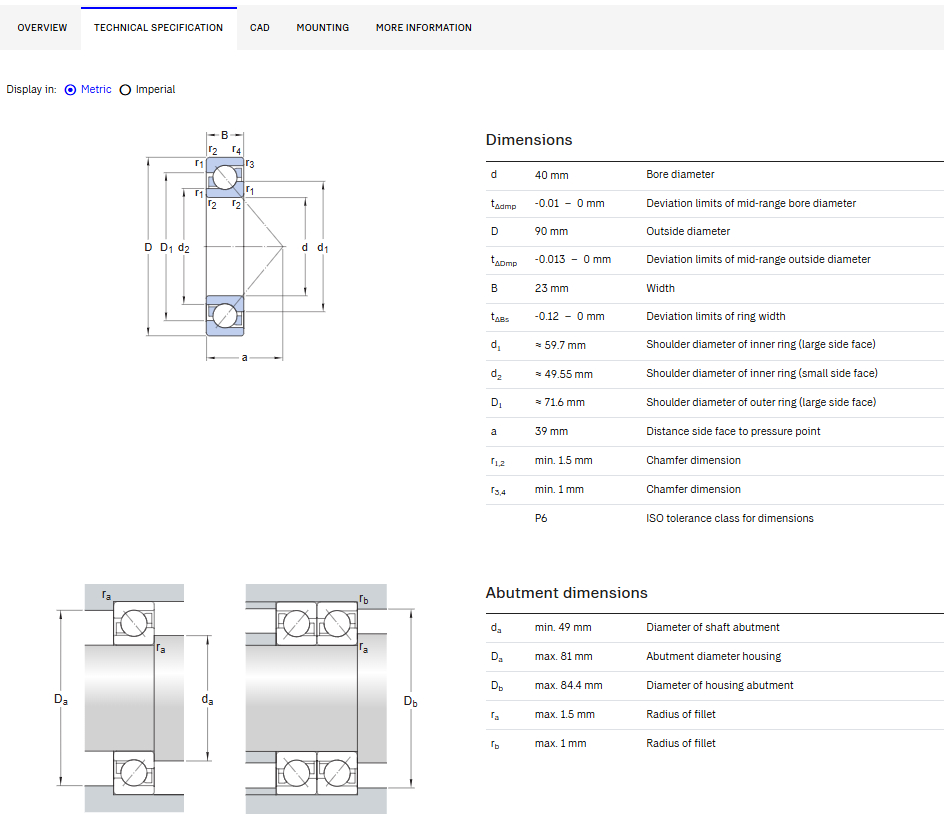Click the 'max. 1.5 mm' fillet radius value

click(565, 714)
